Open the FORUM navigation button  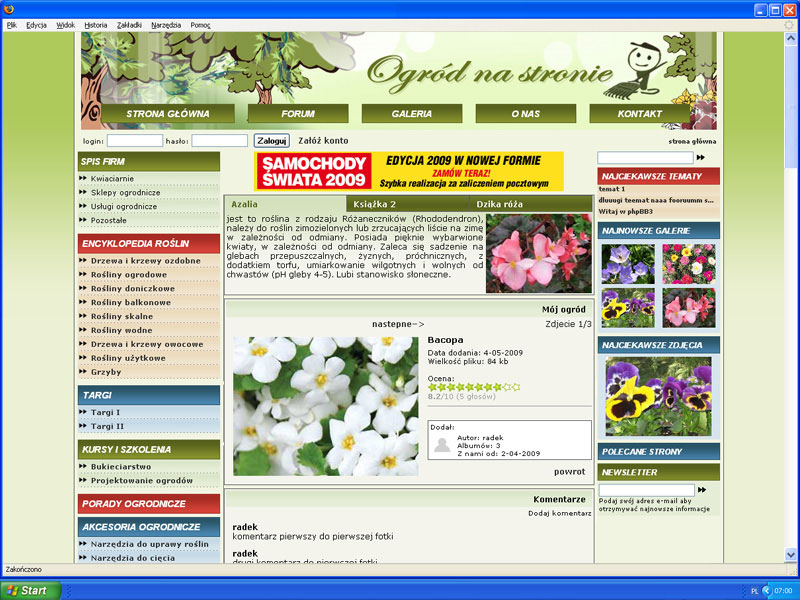pyautogui.click(x=298, y=114)
